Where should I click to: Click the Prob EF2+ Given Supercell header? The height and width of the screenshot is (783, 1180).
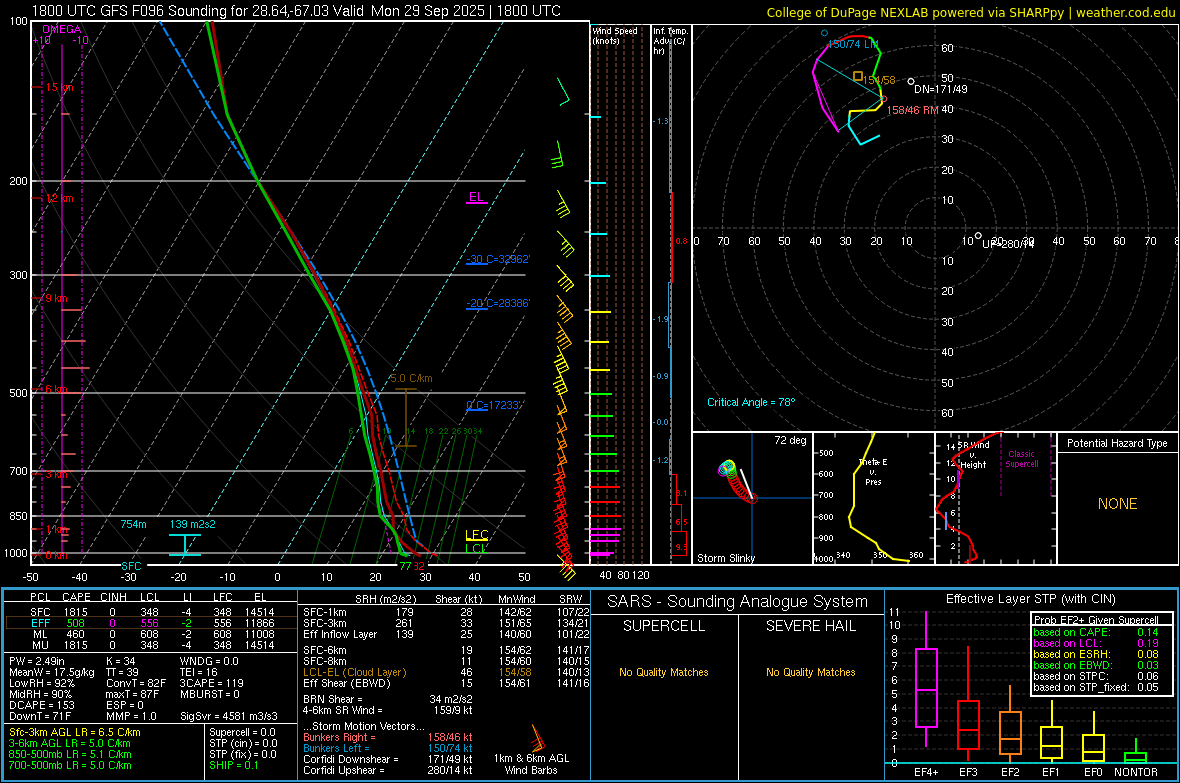click(x=1096, y=620)
